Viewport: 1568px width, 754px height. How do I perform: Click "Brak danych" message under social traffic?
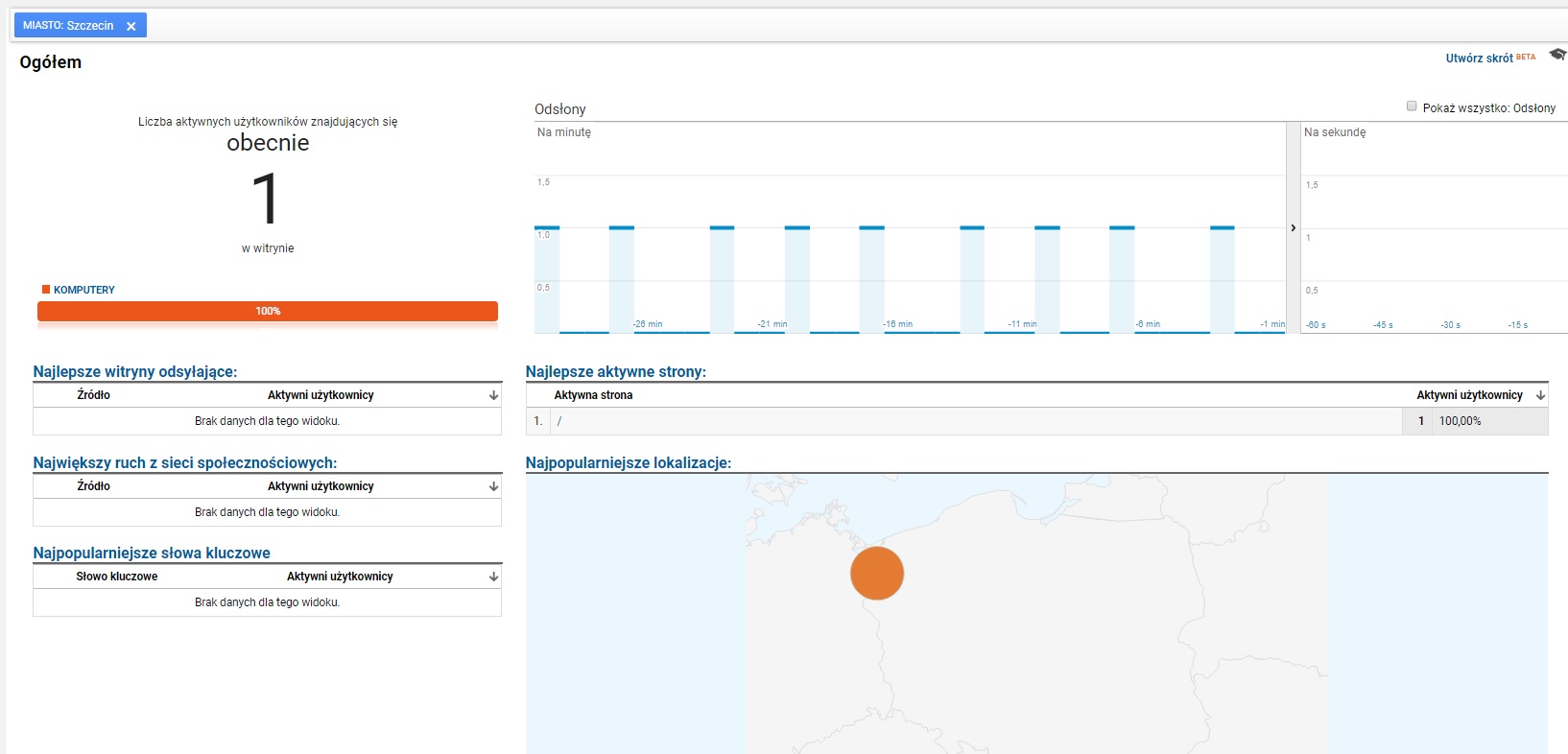pyautogui.click(x=267, y=512)
